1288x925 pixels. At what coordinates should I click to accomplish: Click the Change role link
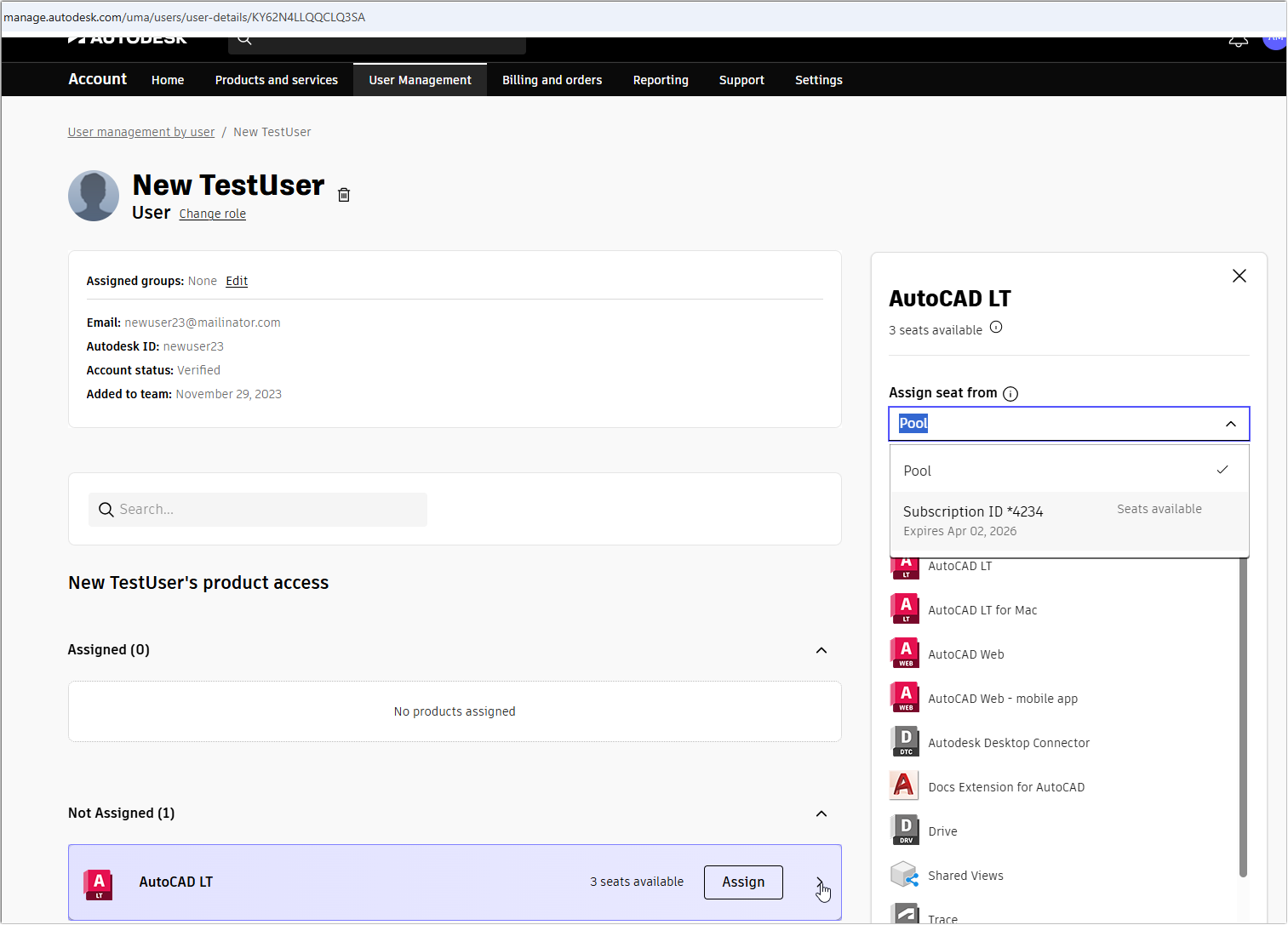[x=212, y=214]
